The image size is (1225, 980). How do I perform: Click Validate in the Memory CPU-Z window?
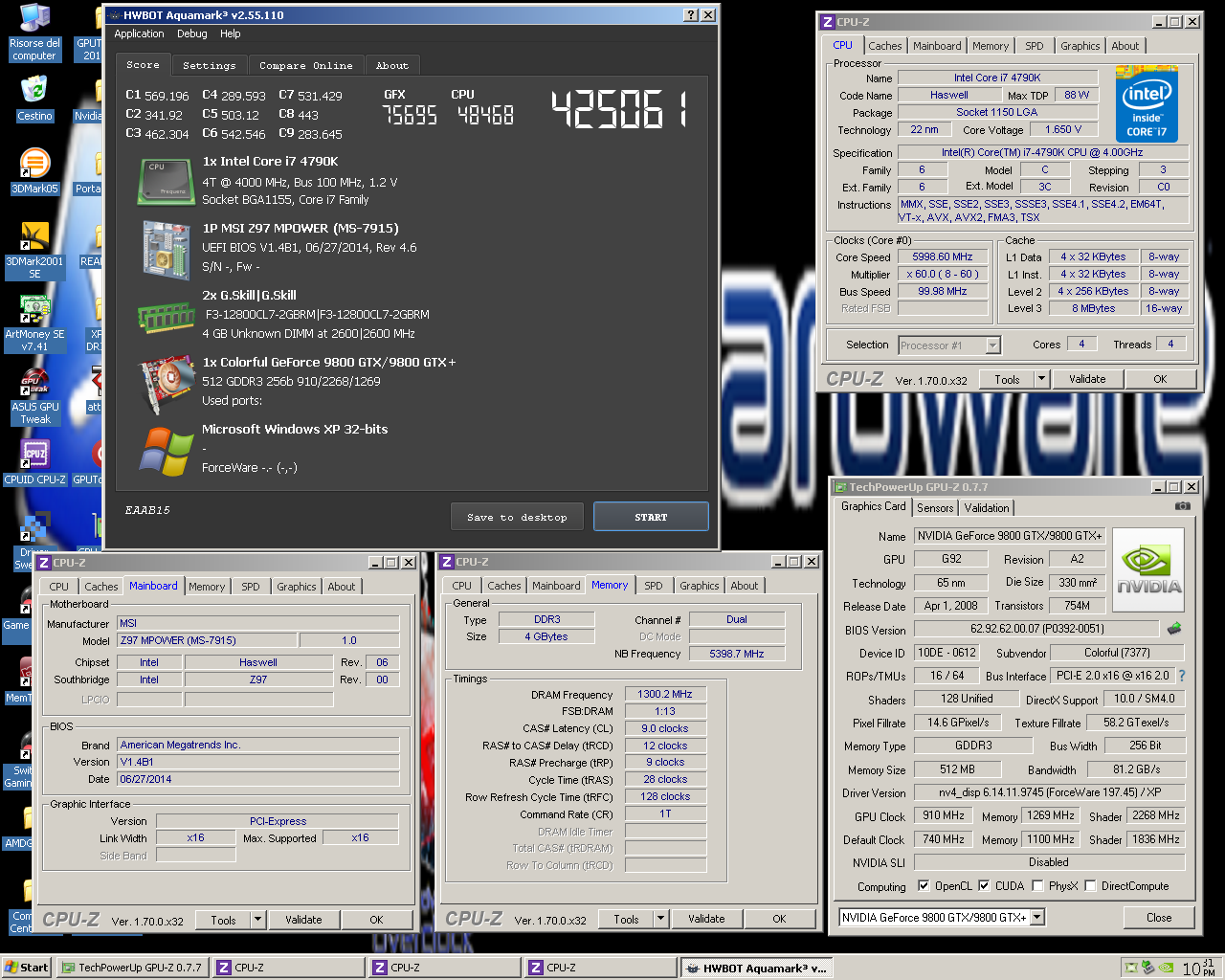coord(706,919)
